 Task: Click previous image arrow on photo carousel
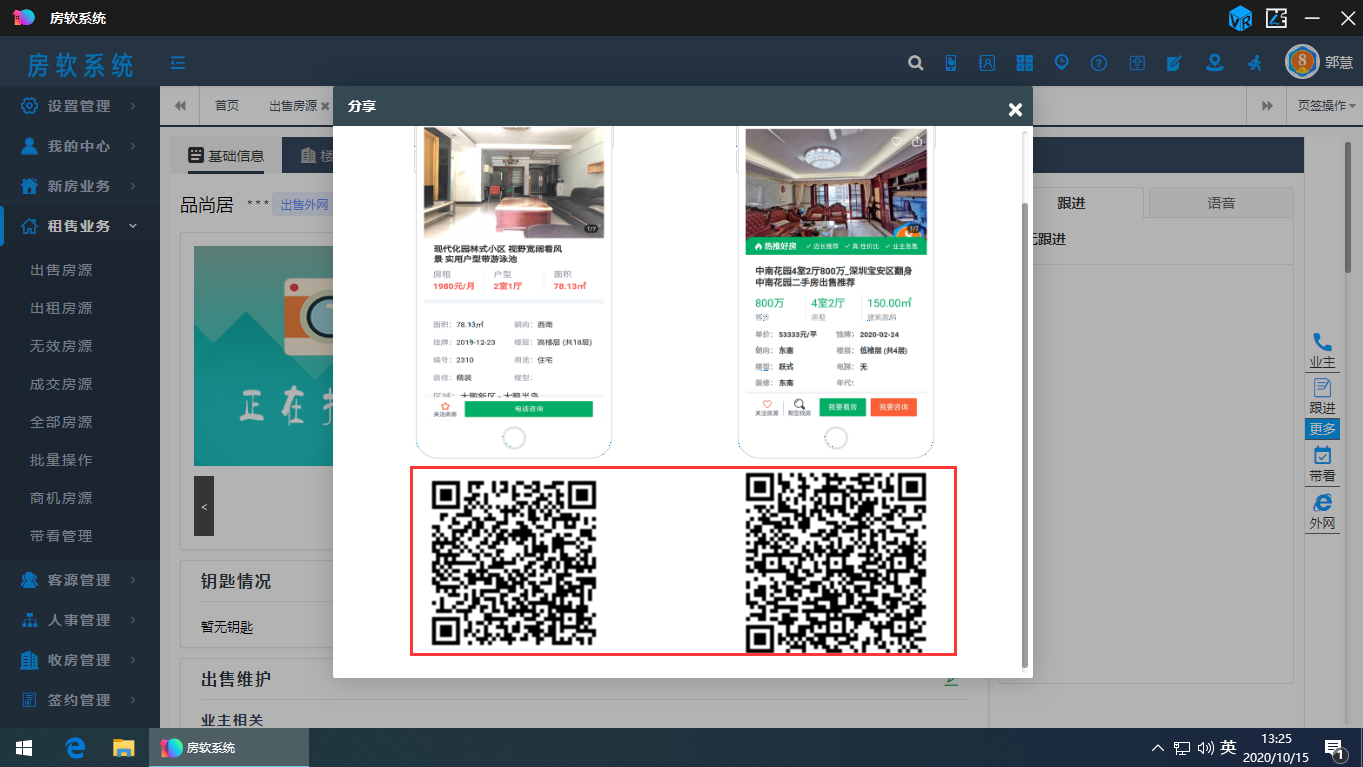pos(204,506)
